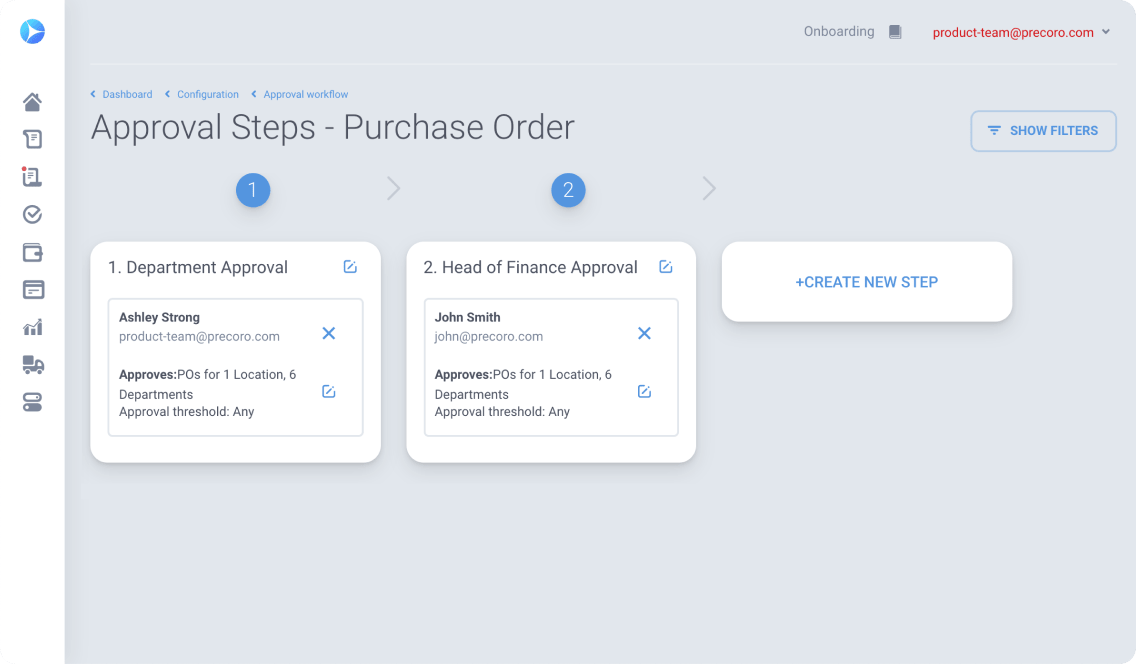1136x664 pixels.
Task: Select the step 2 circle marker
Action: (x=568, y=190)
